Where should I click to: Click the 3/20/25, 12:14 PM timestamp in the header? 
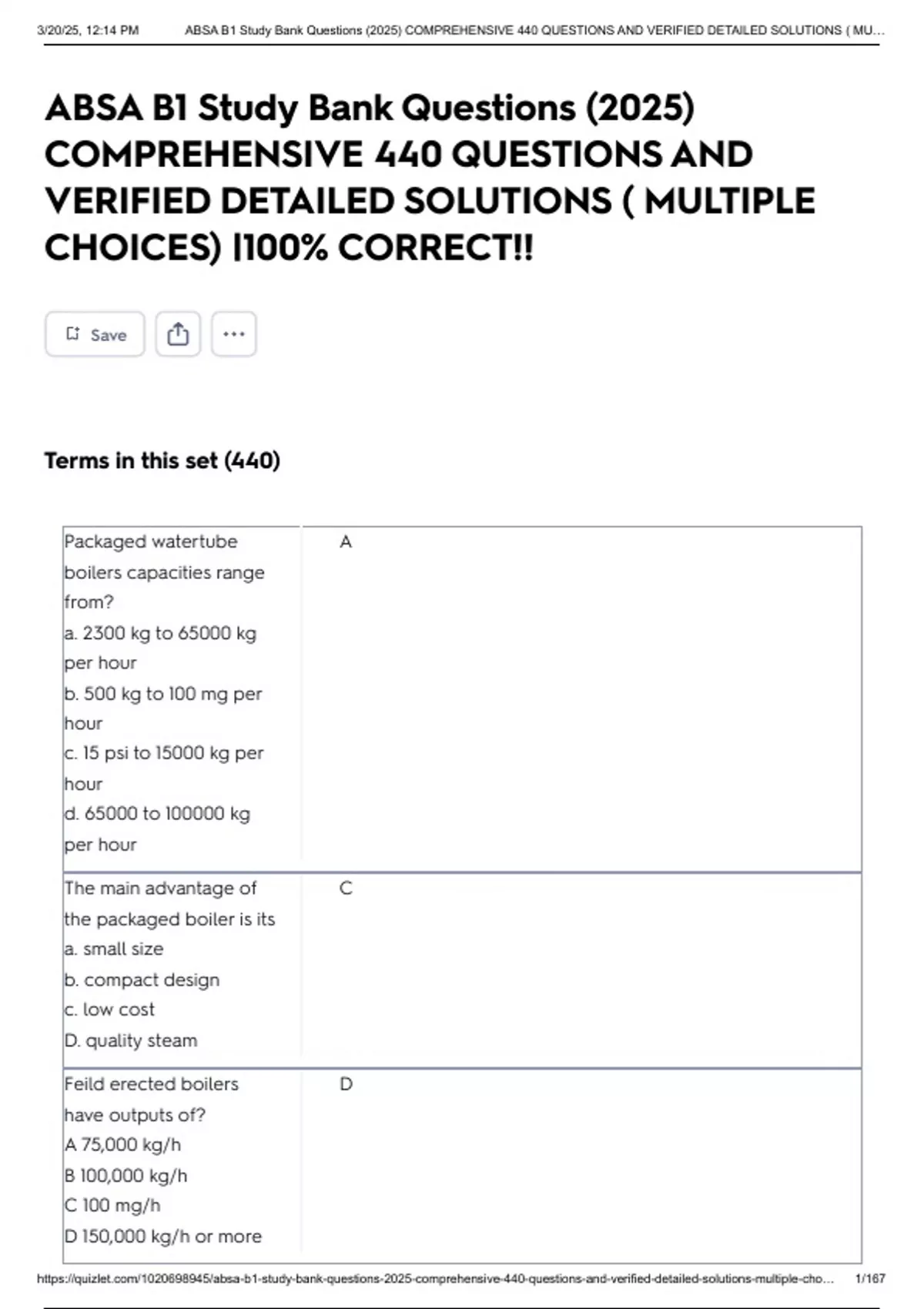88,30
